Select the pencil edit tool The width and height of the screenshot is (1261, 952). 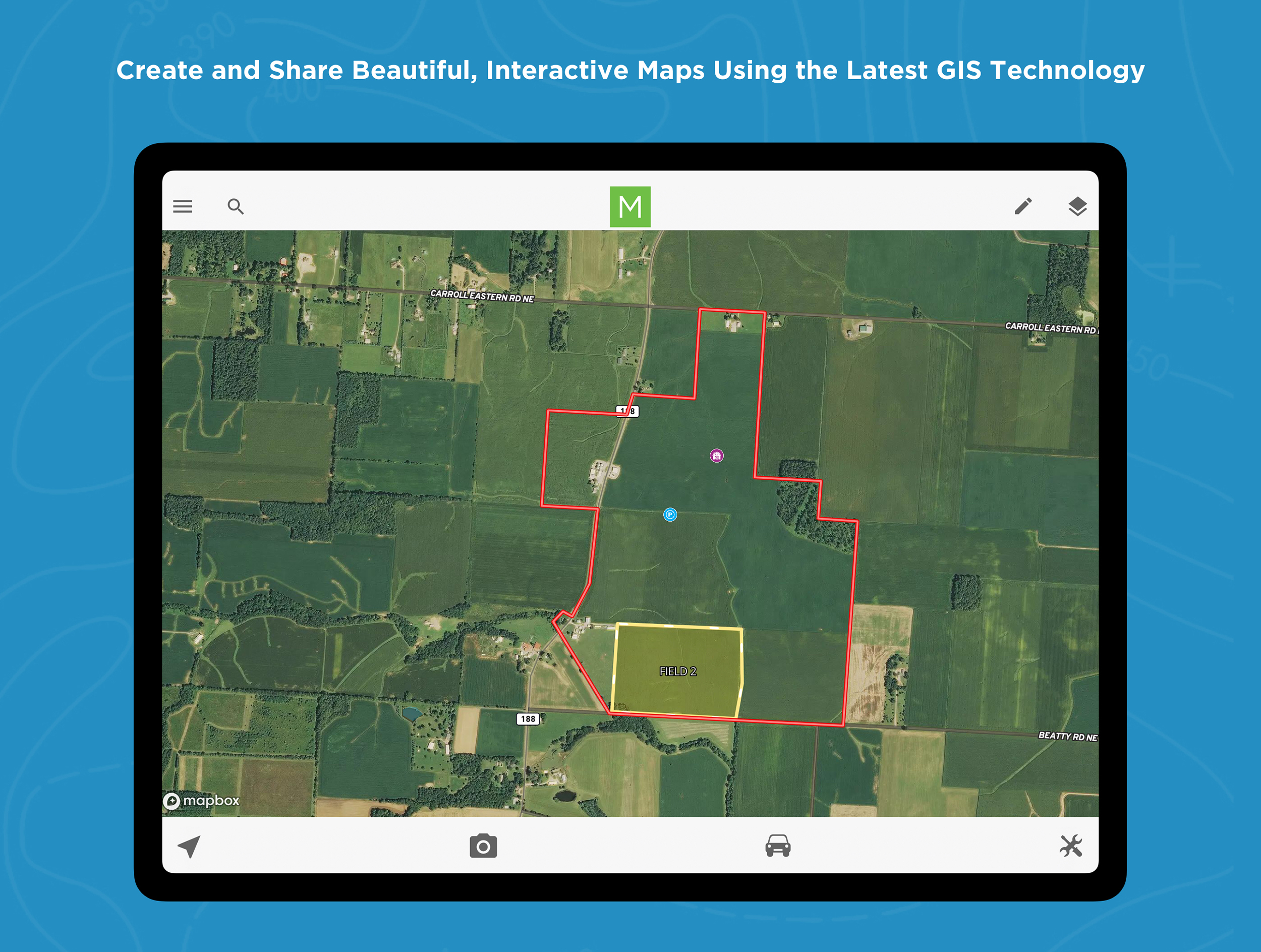[1023, 206]
